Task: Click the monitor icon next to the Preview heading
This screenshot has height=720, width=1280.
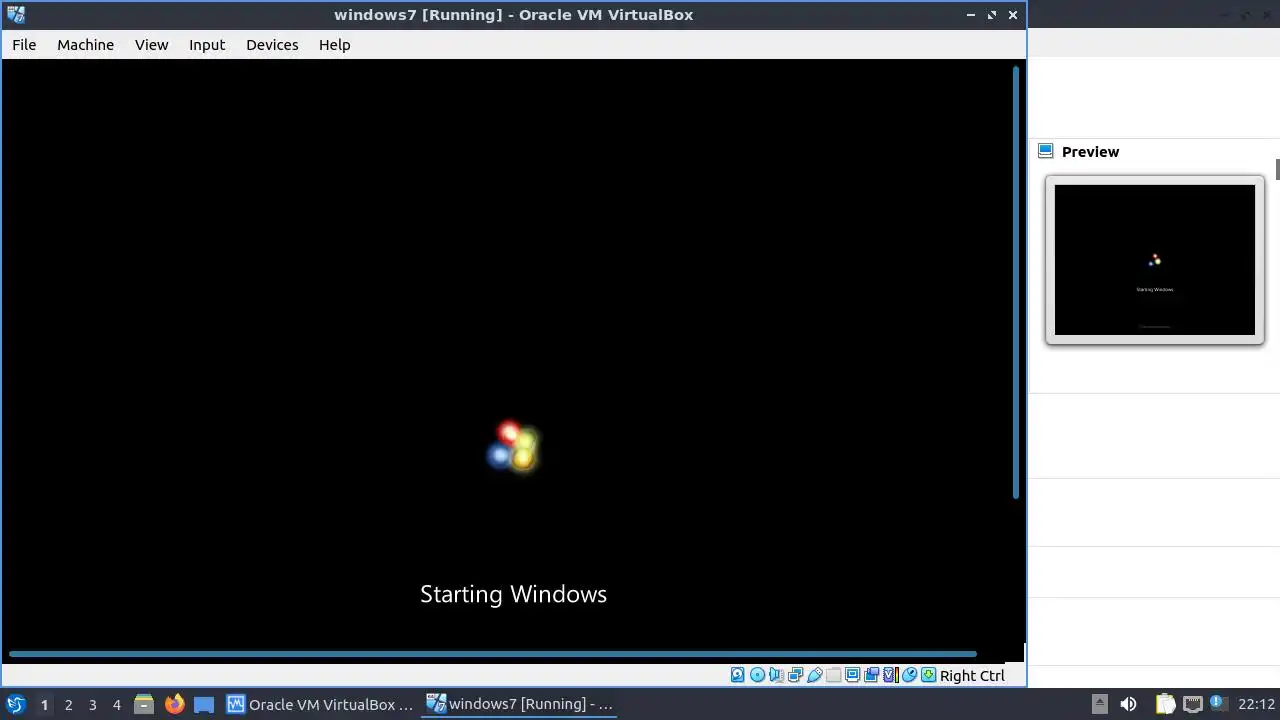Action: pyautogui.click(x=1046, y=151)
